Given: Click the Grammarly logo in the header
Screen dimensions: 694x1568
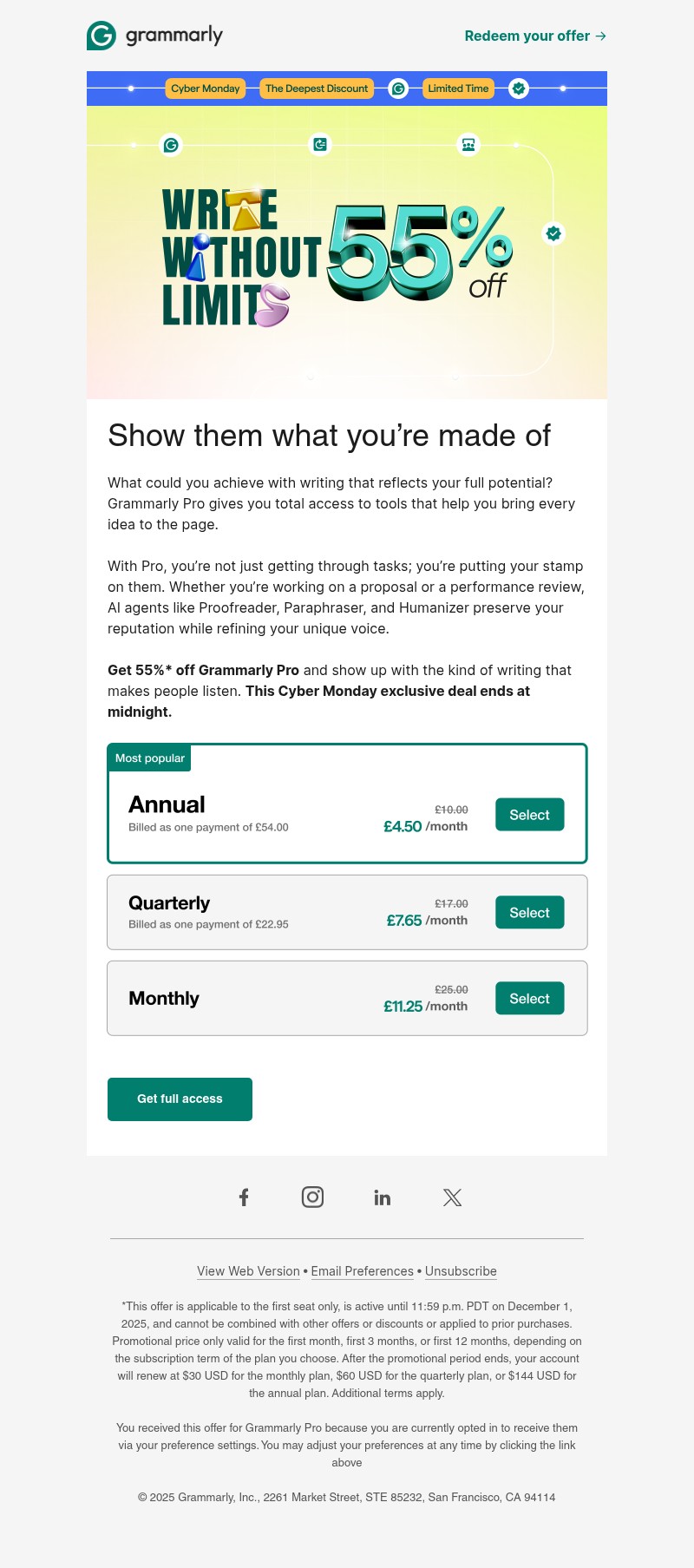Looking at the screenshot, I should click(x=154, y=36).
